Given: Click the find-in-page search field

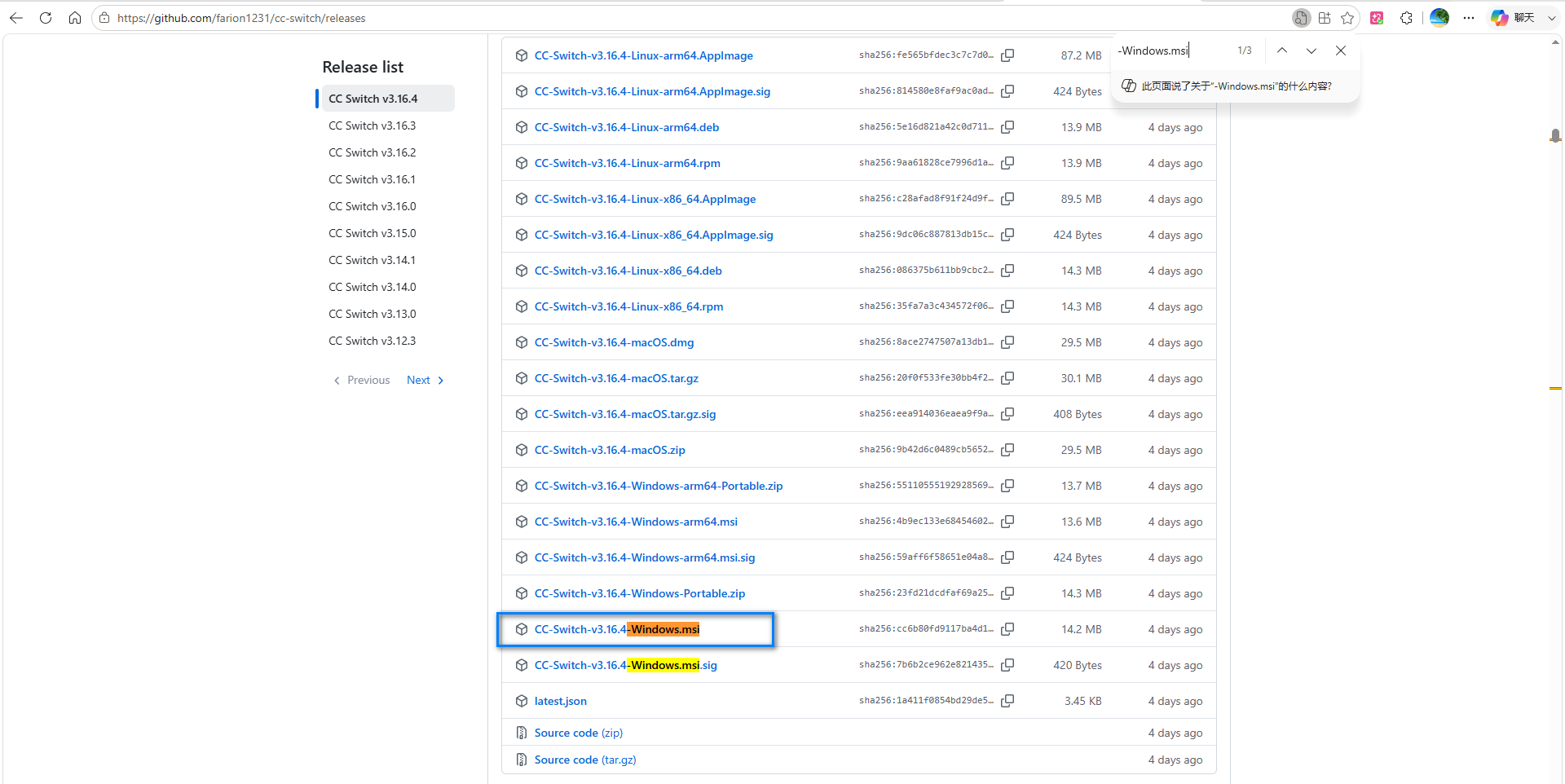Looking at the screenshot, I should (x=1174, y=51).
